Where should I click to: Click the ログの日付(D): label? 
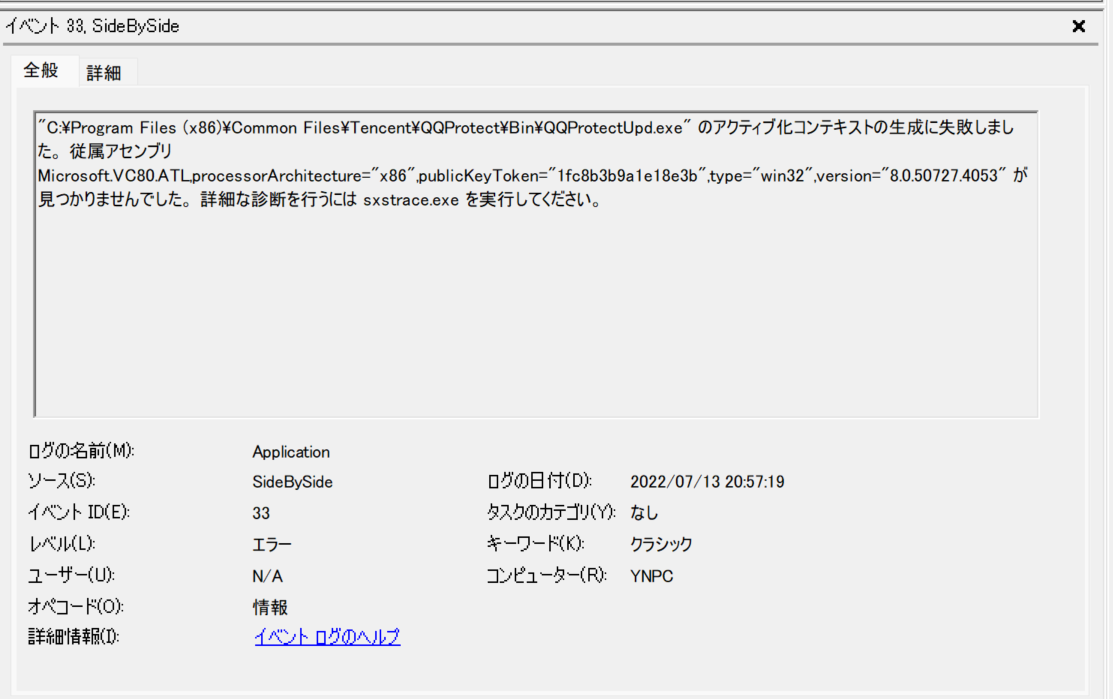[539, 480]
